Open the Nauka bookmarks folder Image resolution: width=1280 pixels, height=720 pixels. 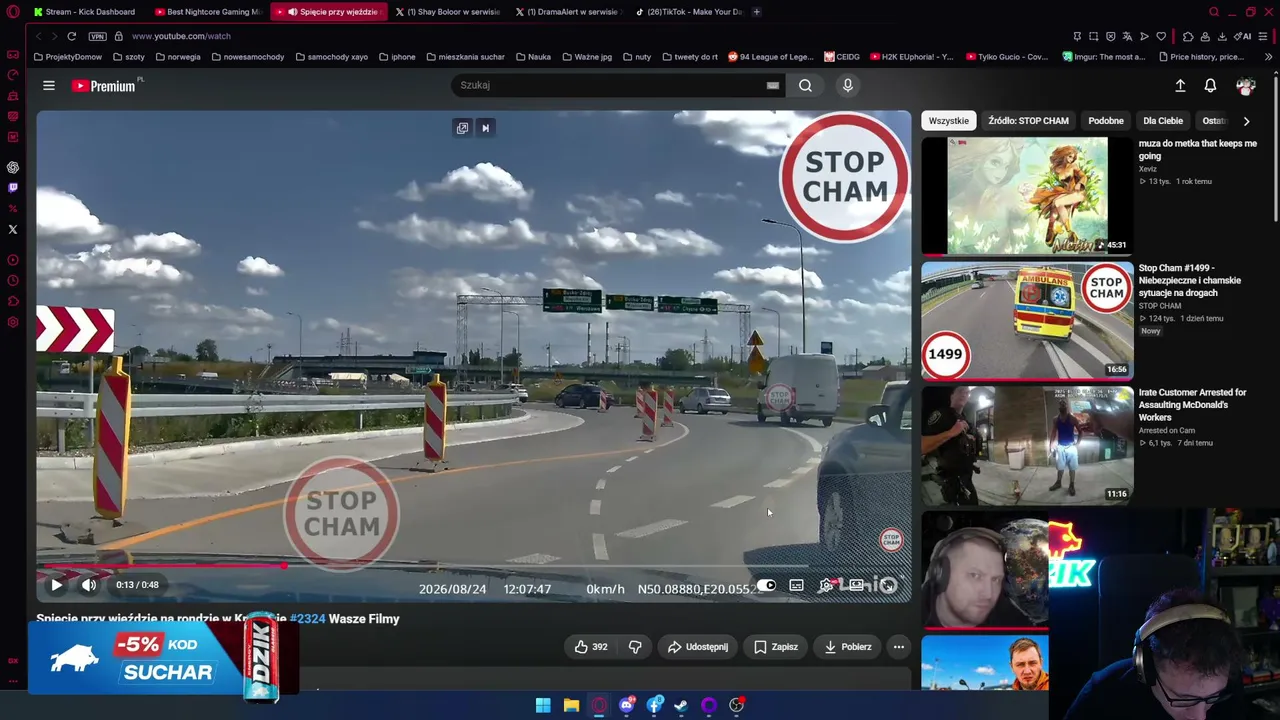coord(533,57)
